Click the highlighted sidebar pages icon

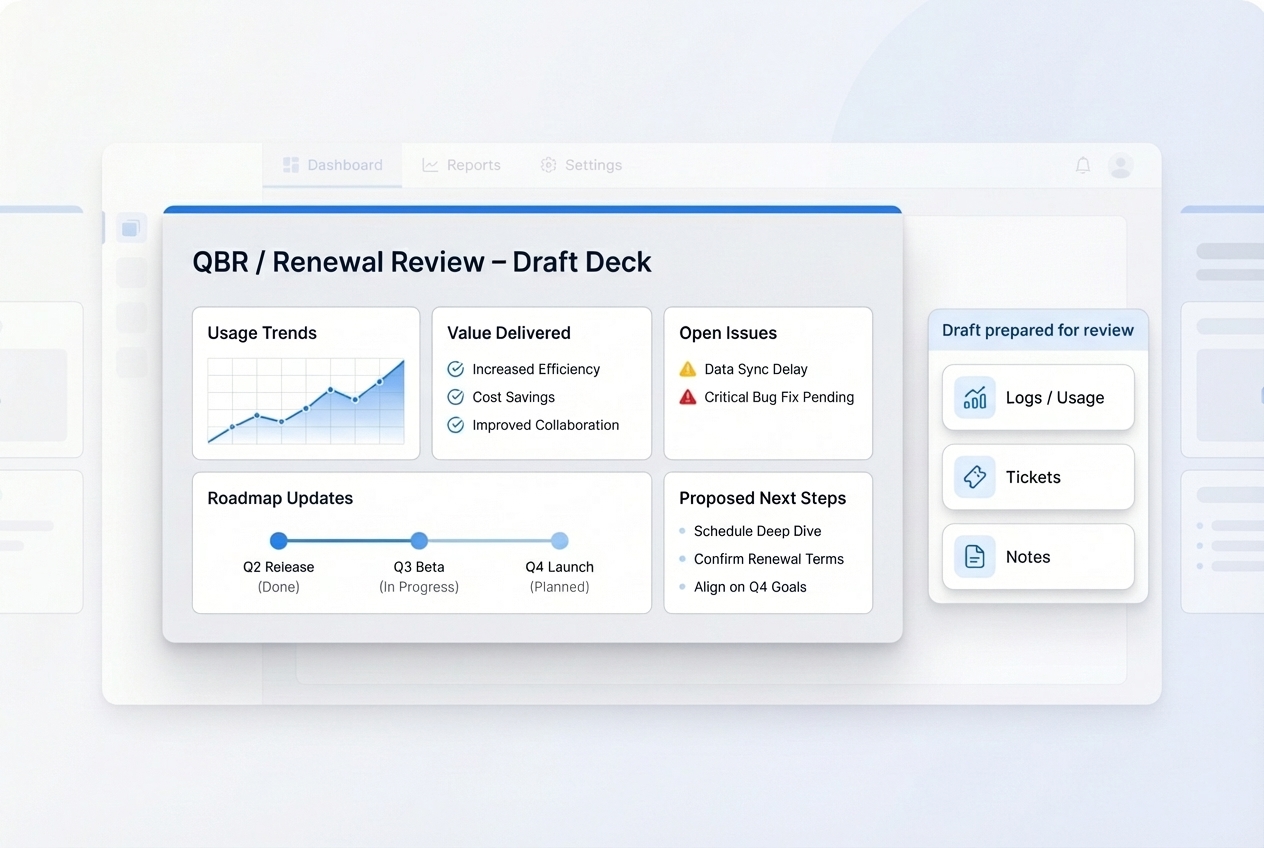coord(130,229)
